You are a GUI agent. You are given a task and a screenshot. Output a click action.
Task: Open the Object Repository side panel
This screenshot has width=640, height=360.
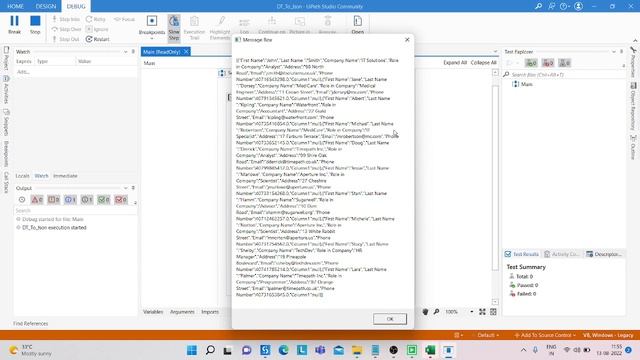(x=633, y=107)
